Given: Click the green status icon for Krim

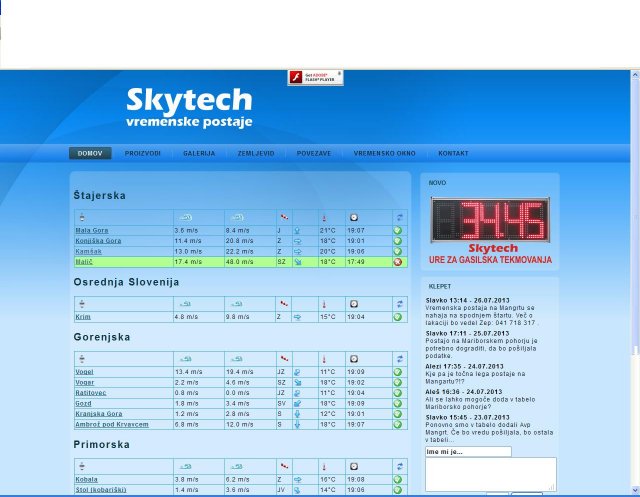Looking at the screenshot, I should pyautogui.click(x=398, y=317).
